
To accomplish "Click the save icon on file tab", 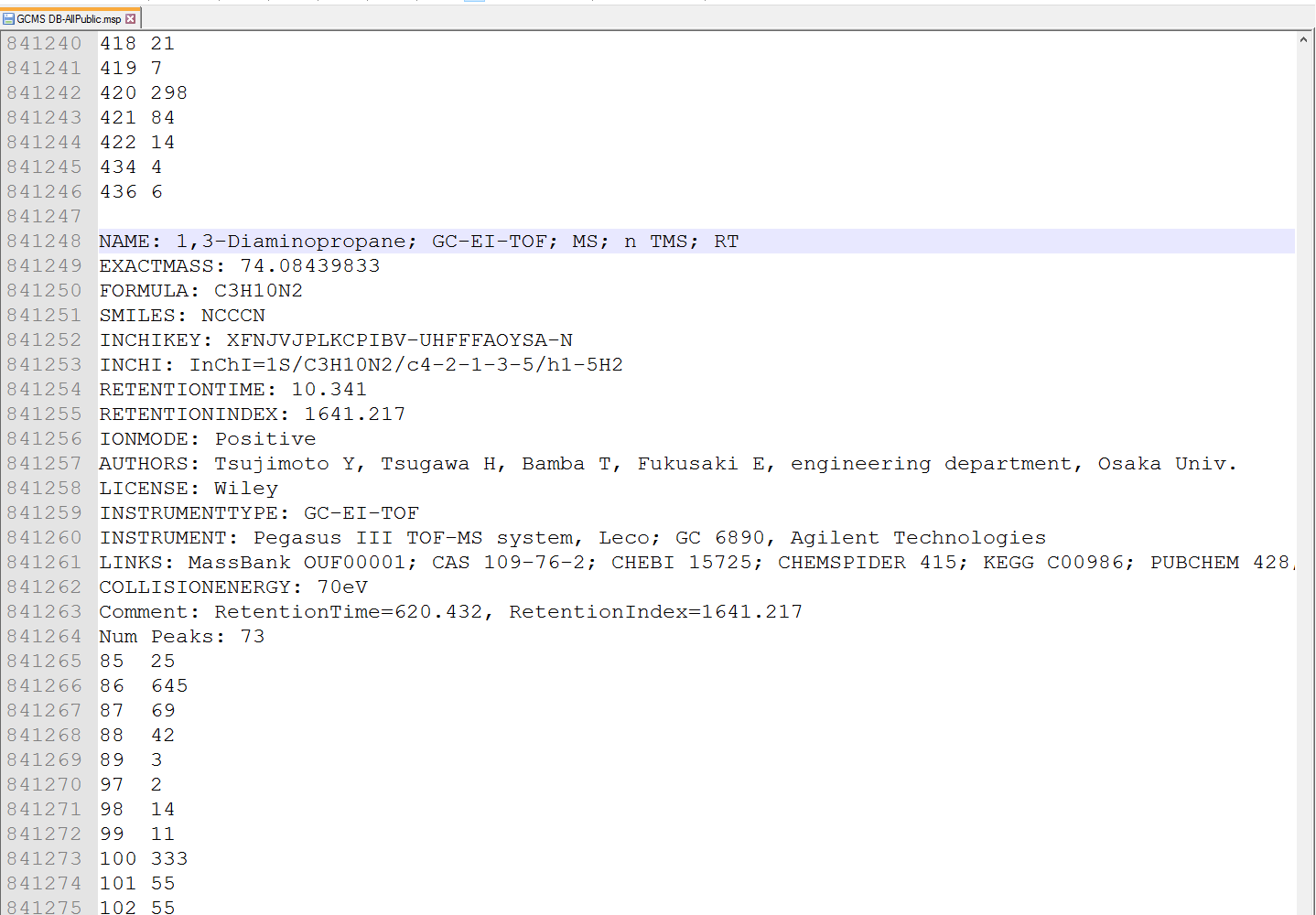I will [x=9, y=18].
